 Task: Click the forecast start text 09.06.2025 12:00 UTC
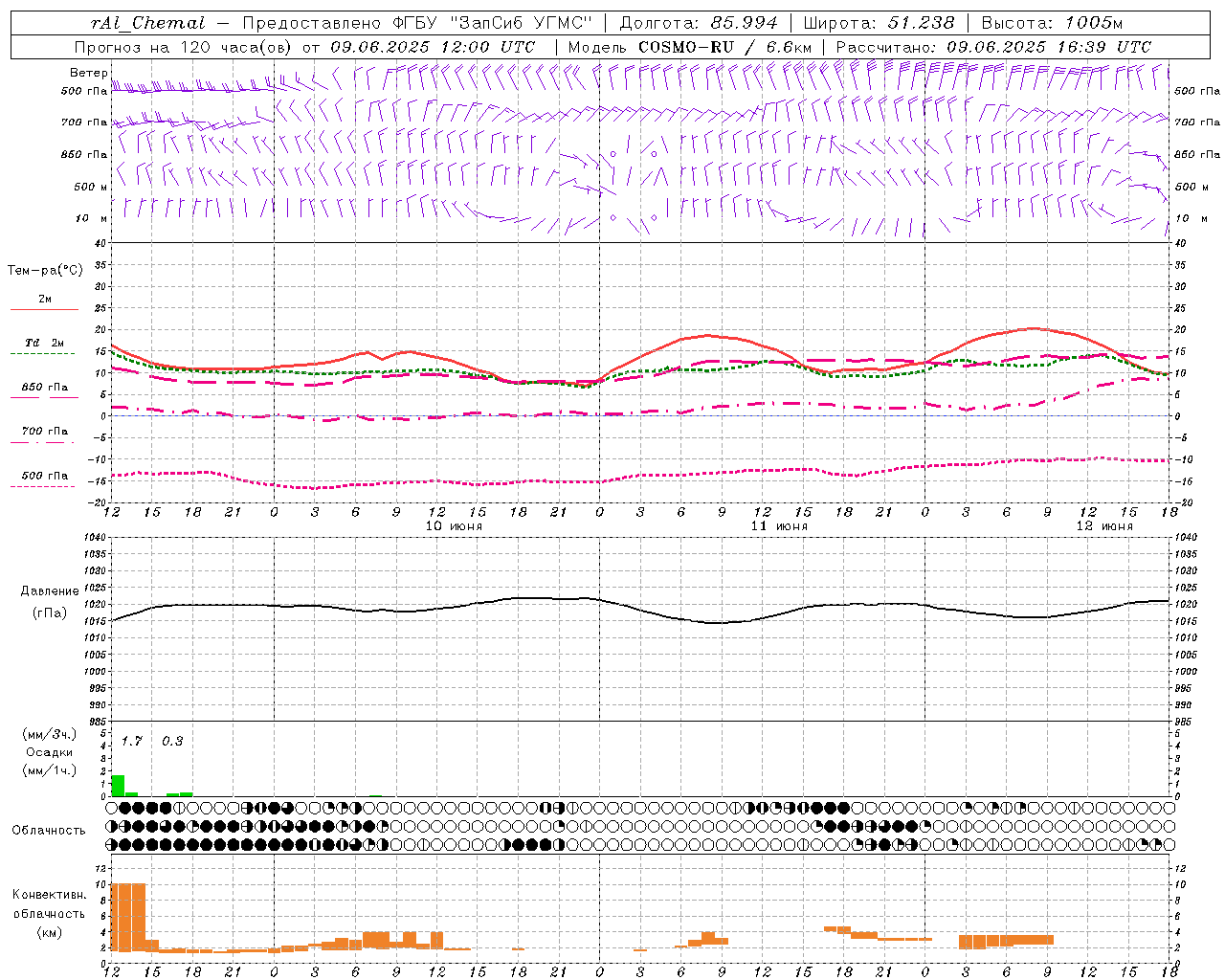tap(433, 47)
